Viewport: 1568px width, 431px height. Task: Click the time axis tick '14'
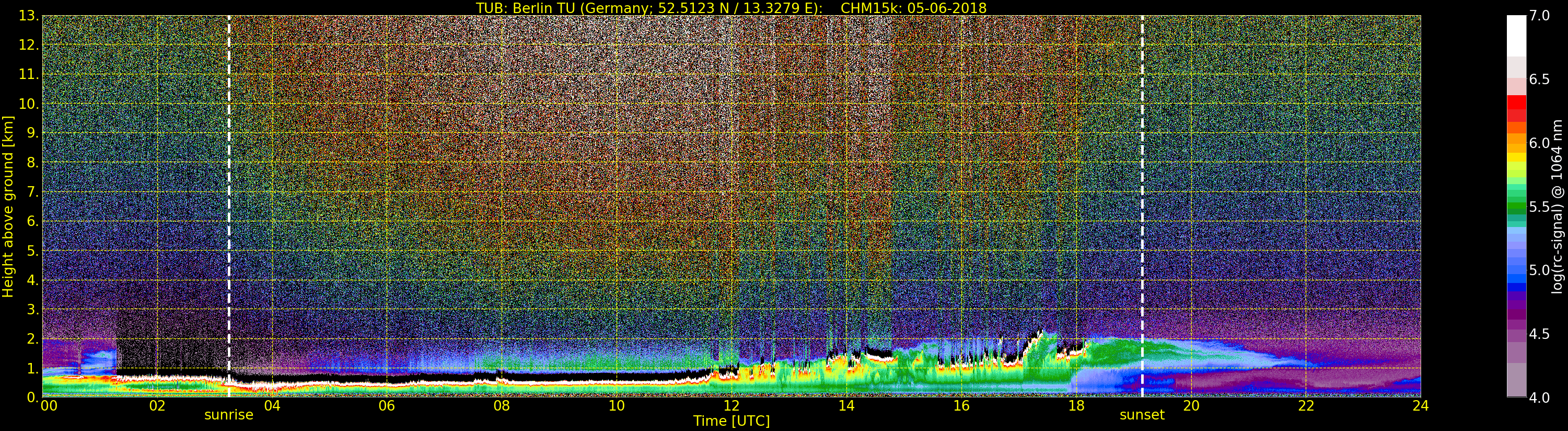click(x=846, y=406)
